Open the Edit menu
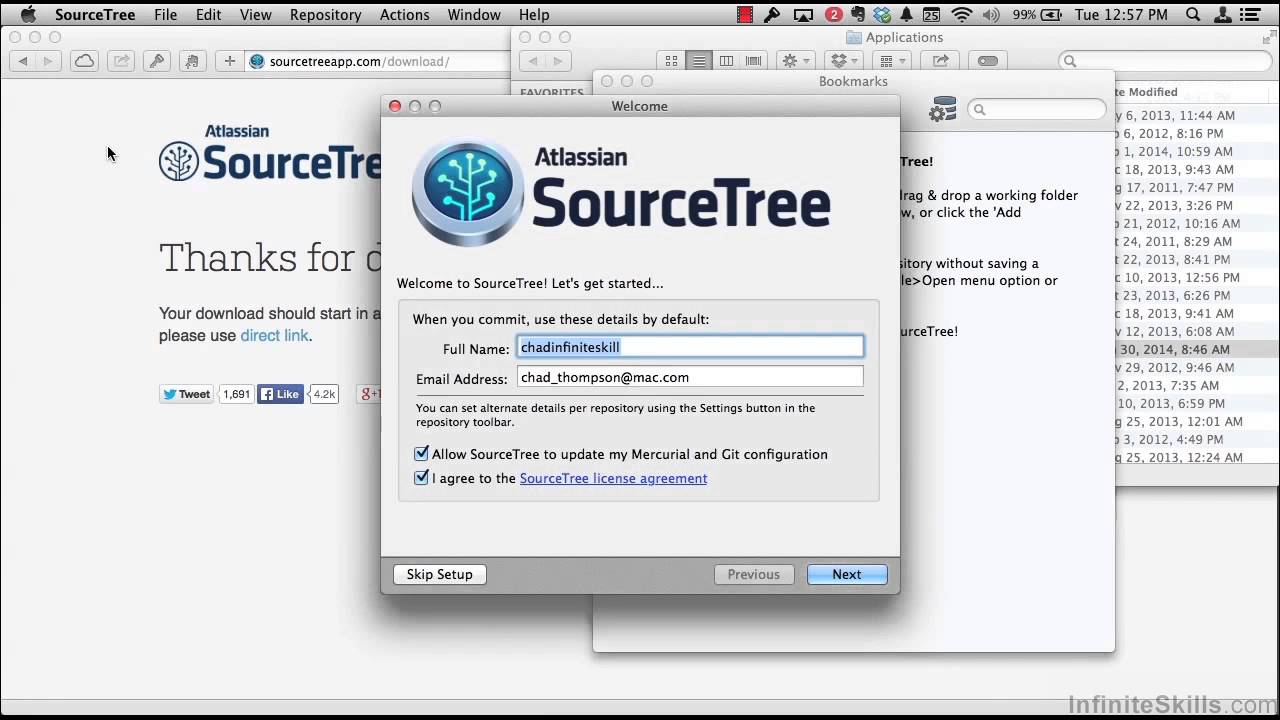The width and height of the screenshot is (1280, 720). point(208,15)
